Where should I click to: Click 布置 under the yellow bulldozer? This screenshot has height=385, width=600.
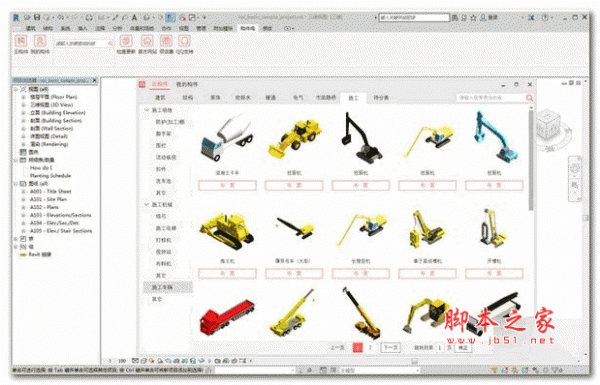tap(227, 274)
